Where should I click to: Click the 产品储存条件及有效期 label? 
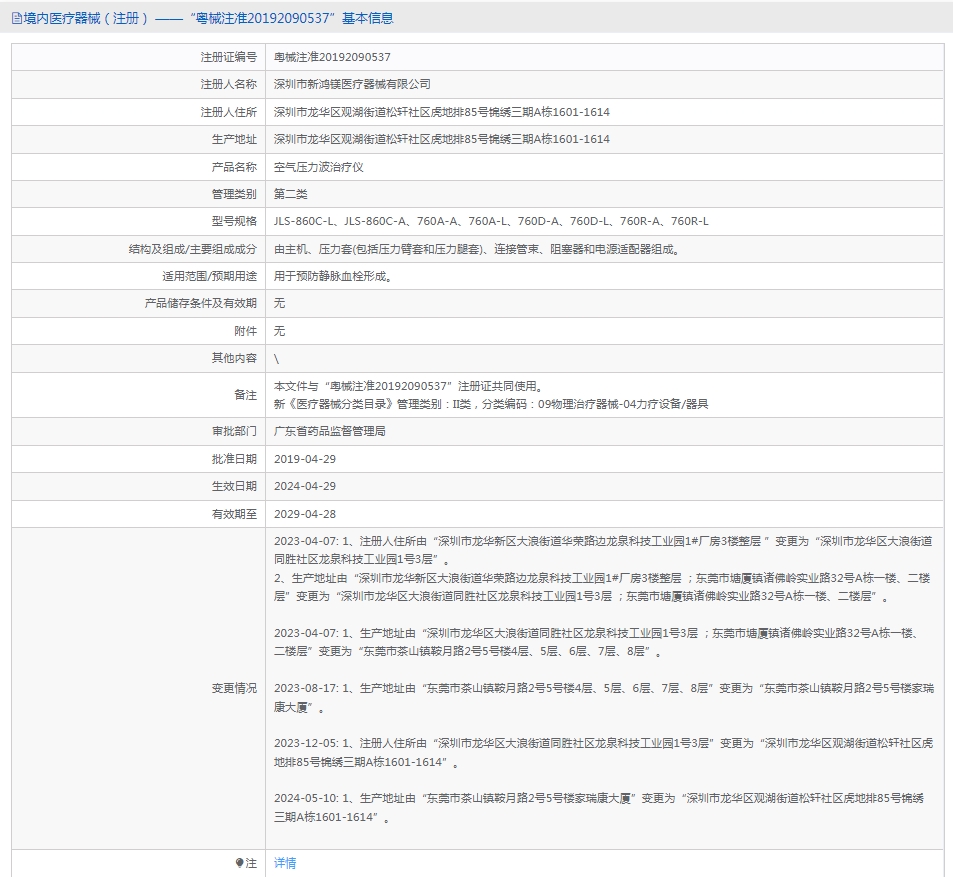coord(201,303)
